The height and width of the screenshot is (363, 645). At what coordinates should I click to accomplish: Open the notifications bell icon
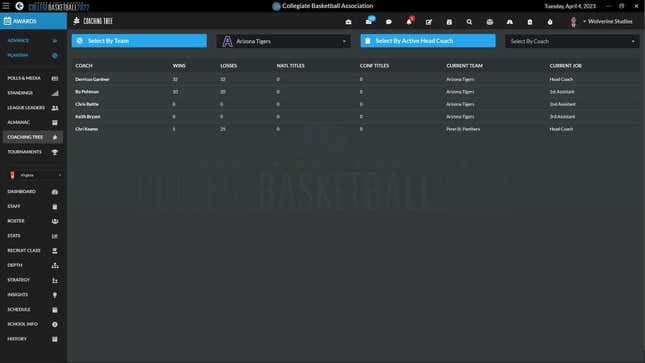[409, 21]
